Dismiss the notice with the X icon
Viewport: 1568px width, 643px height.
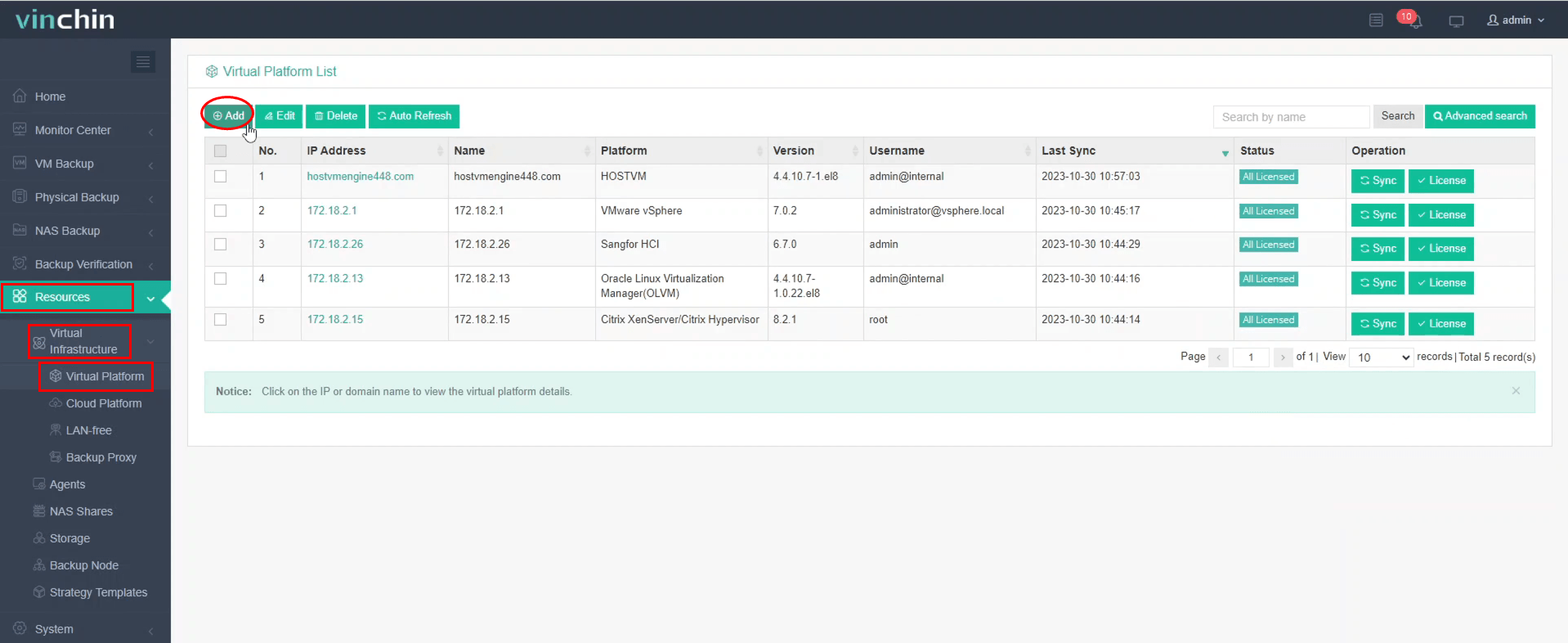point(1516,391)
